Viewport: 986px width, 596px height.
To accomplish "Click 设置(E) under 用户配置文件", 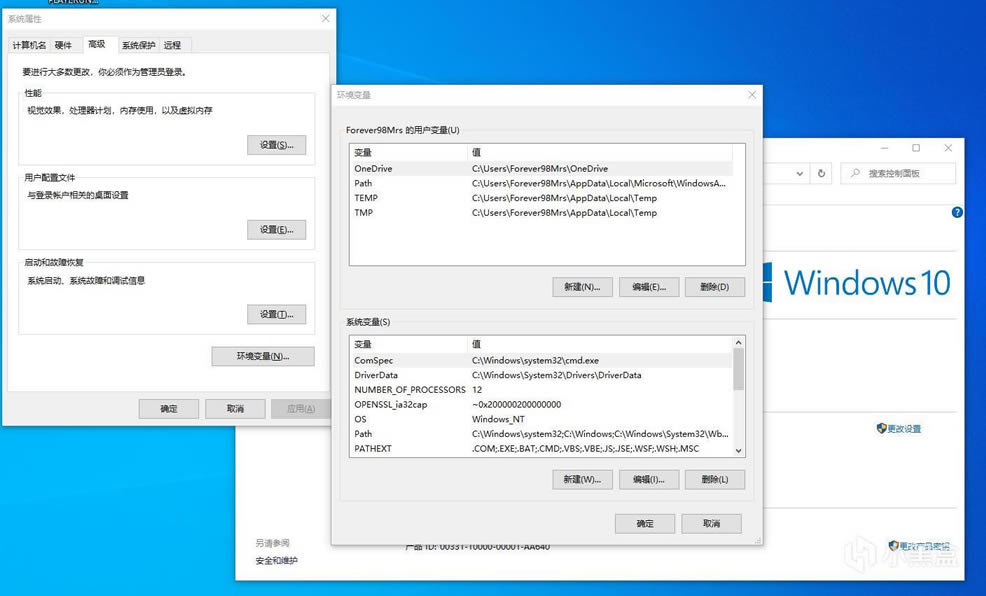I will pos(277,229).
